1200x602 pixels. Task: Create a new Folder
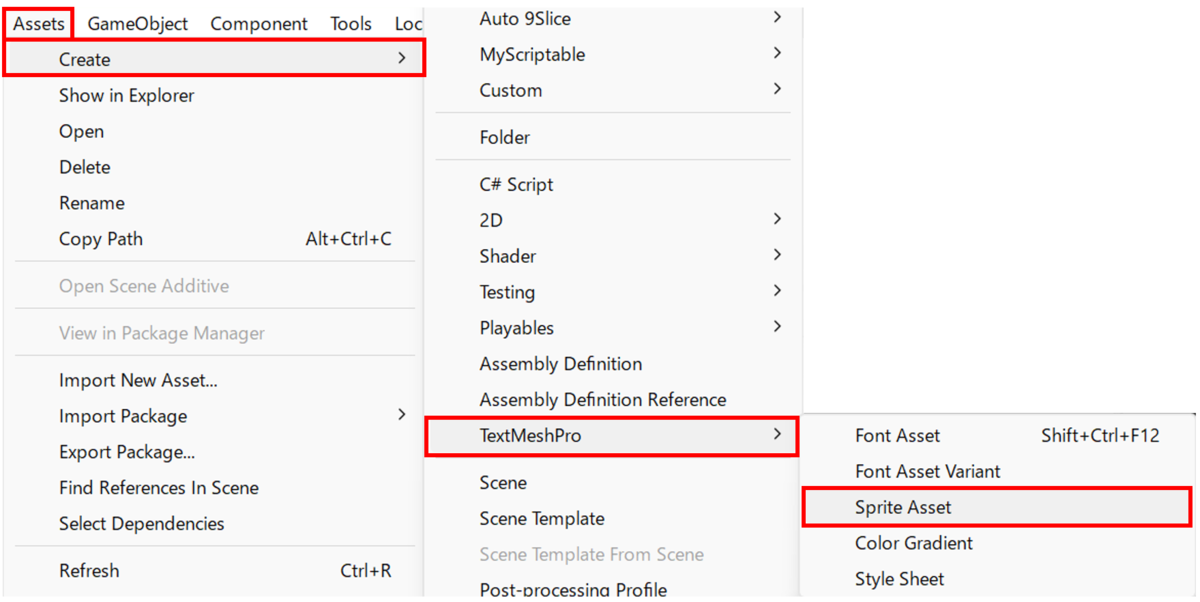pyautogui.click(x=505, y=137)
